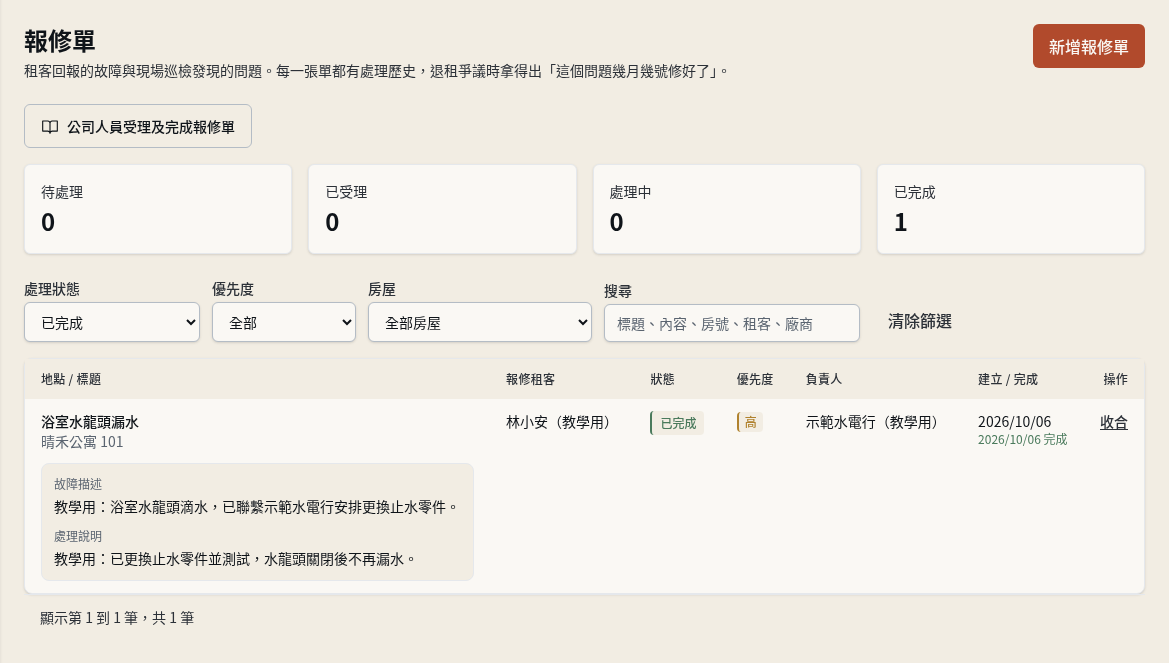Screen dimensions: 1169x663
Task: Click the 地點 / 標題 column header
Action: coord(71,379)
